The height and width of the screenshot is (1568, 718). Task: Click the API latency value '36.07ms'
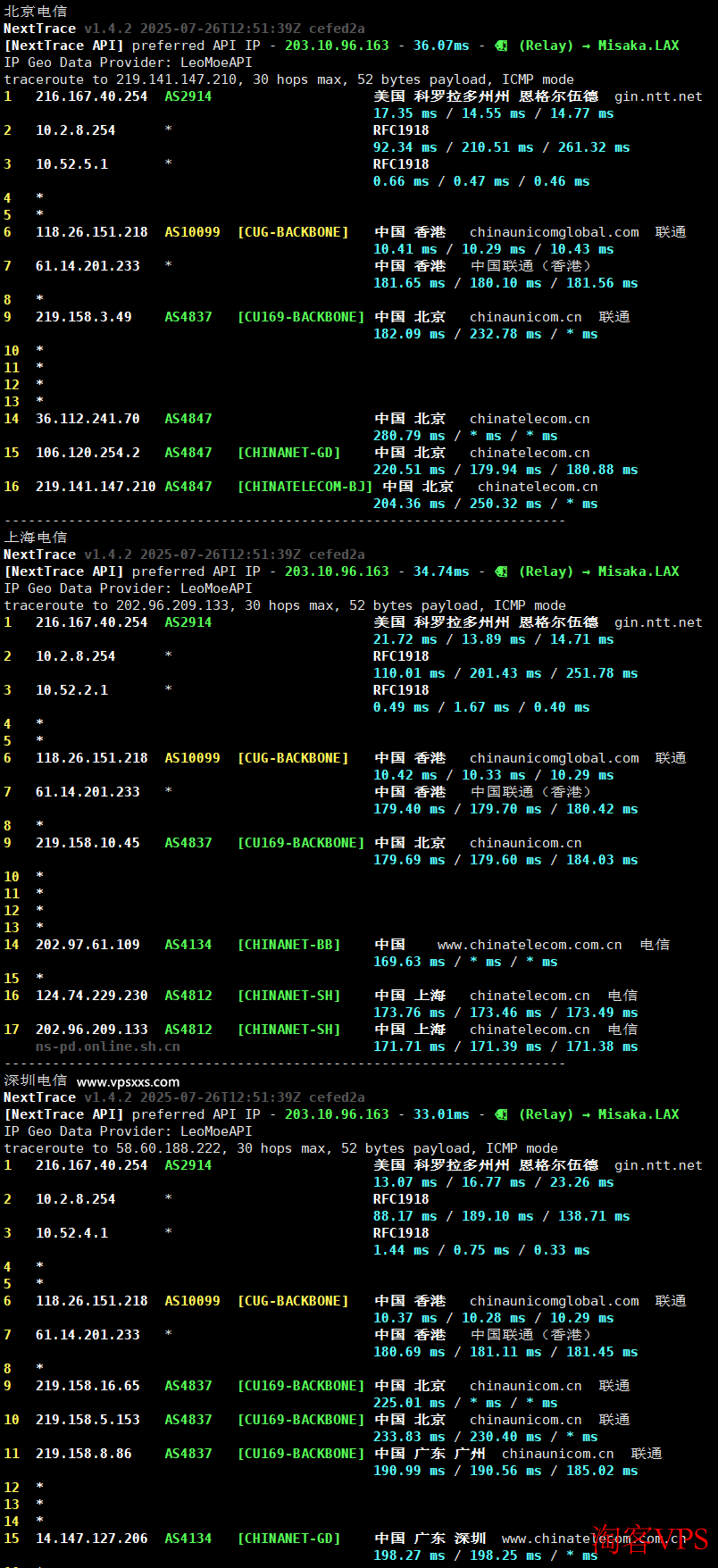441,46
